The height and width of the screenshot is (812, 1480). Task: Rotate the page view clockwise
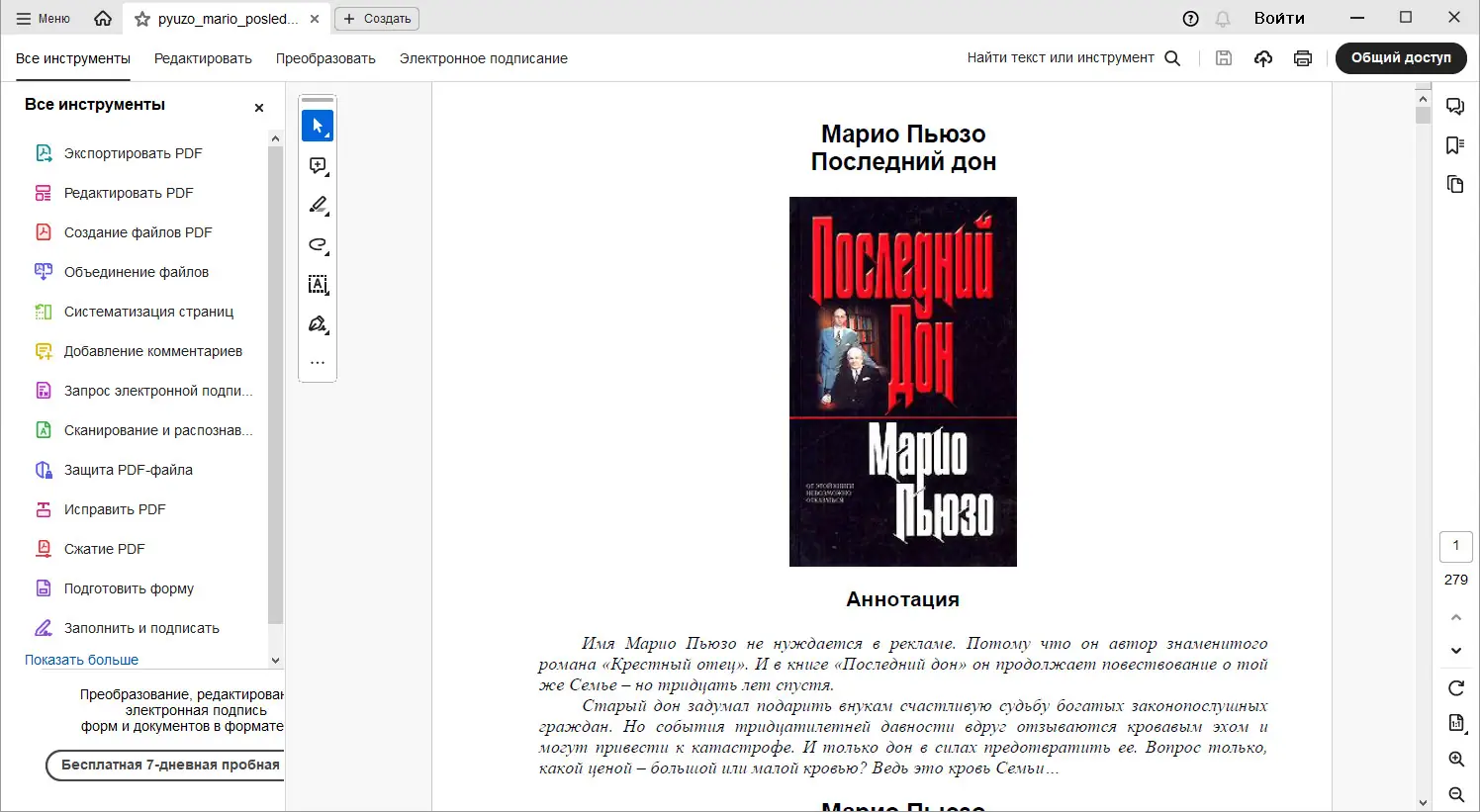(x=1456, y=687)
